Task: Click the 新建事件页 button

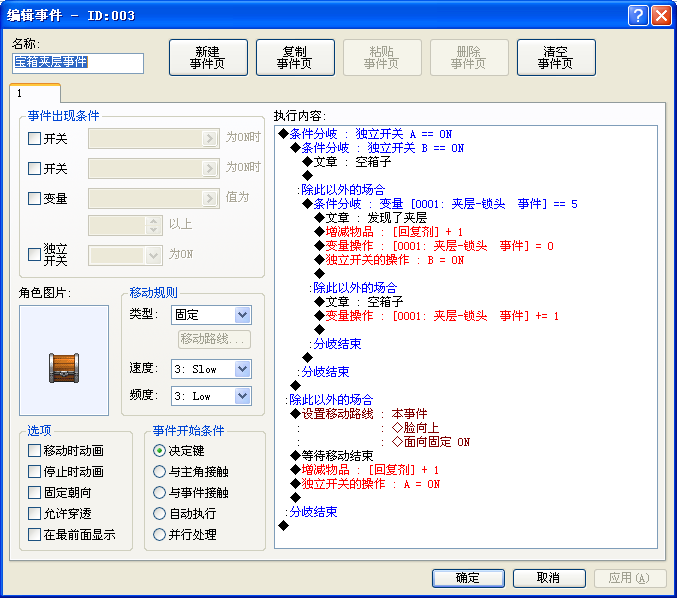Action: (x=208, y=57)
